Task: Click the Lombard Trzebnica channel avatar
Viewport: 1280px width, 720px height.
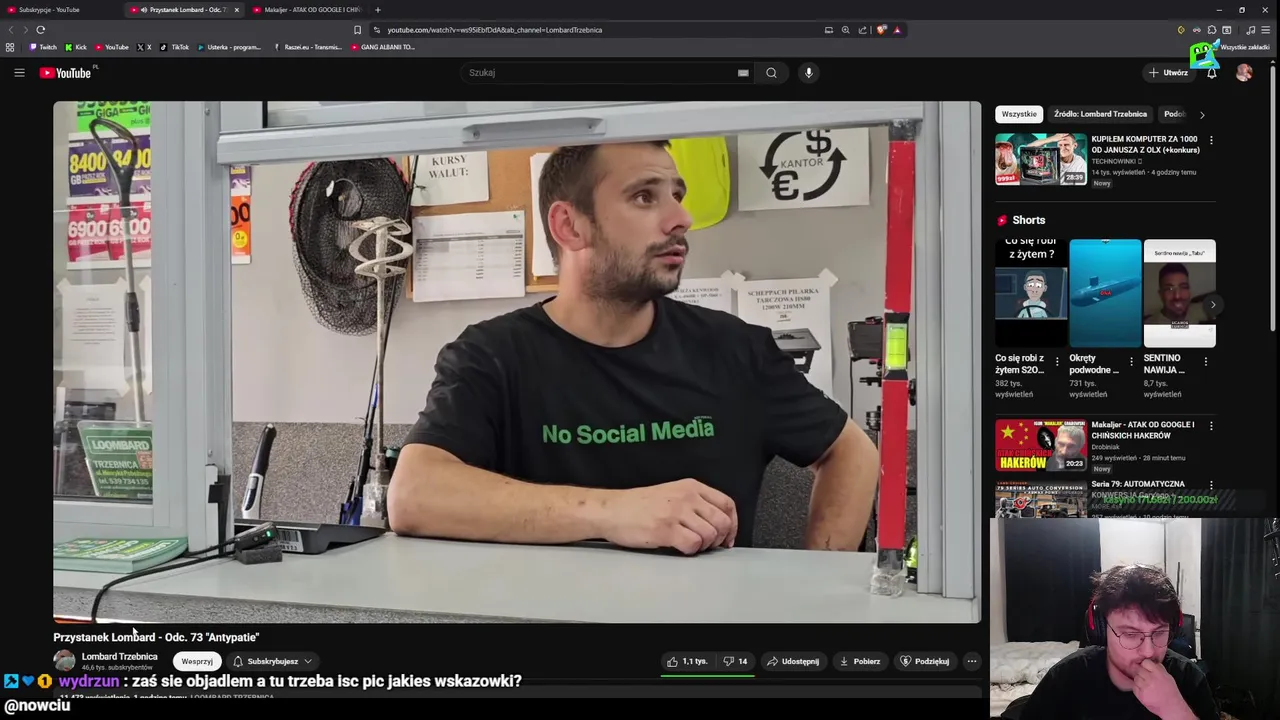Action: 64,661
